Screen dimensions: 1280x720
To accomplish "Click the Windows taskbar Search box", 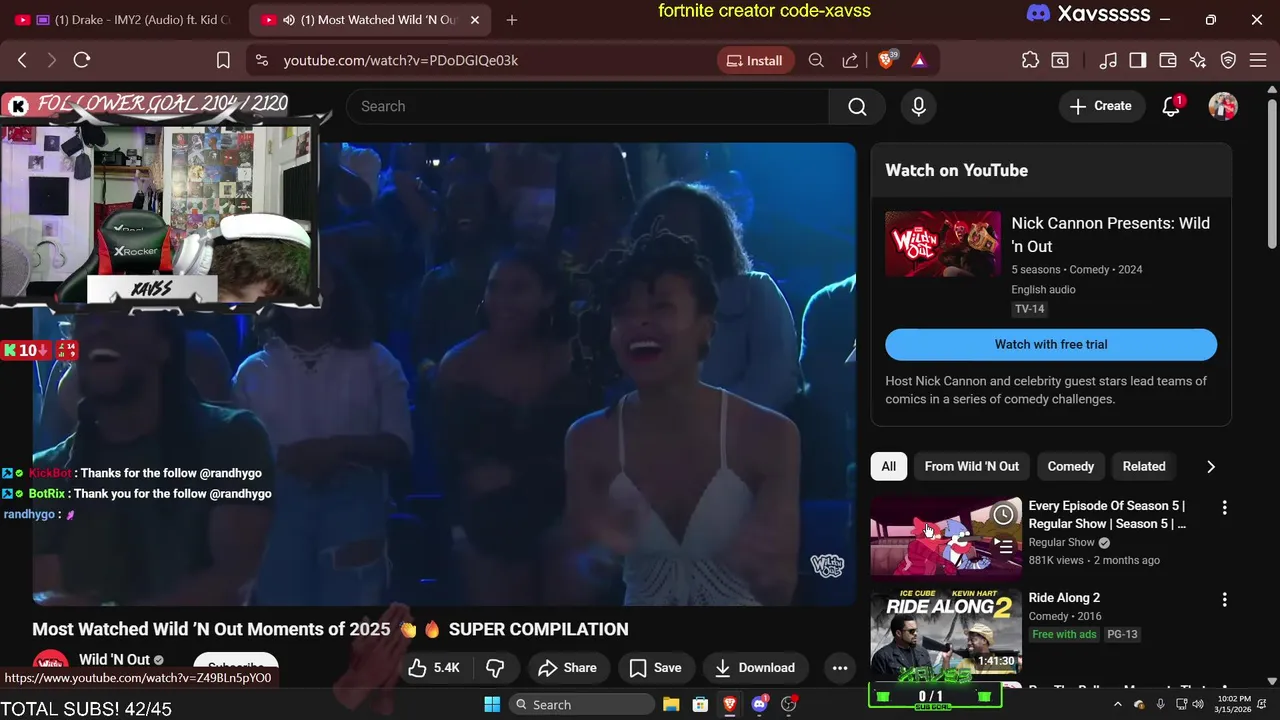I will [x=580, y=705].
